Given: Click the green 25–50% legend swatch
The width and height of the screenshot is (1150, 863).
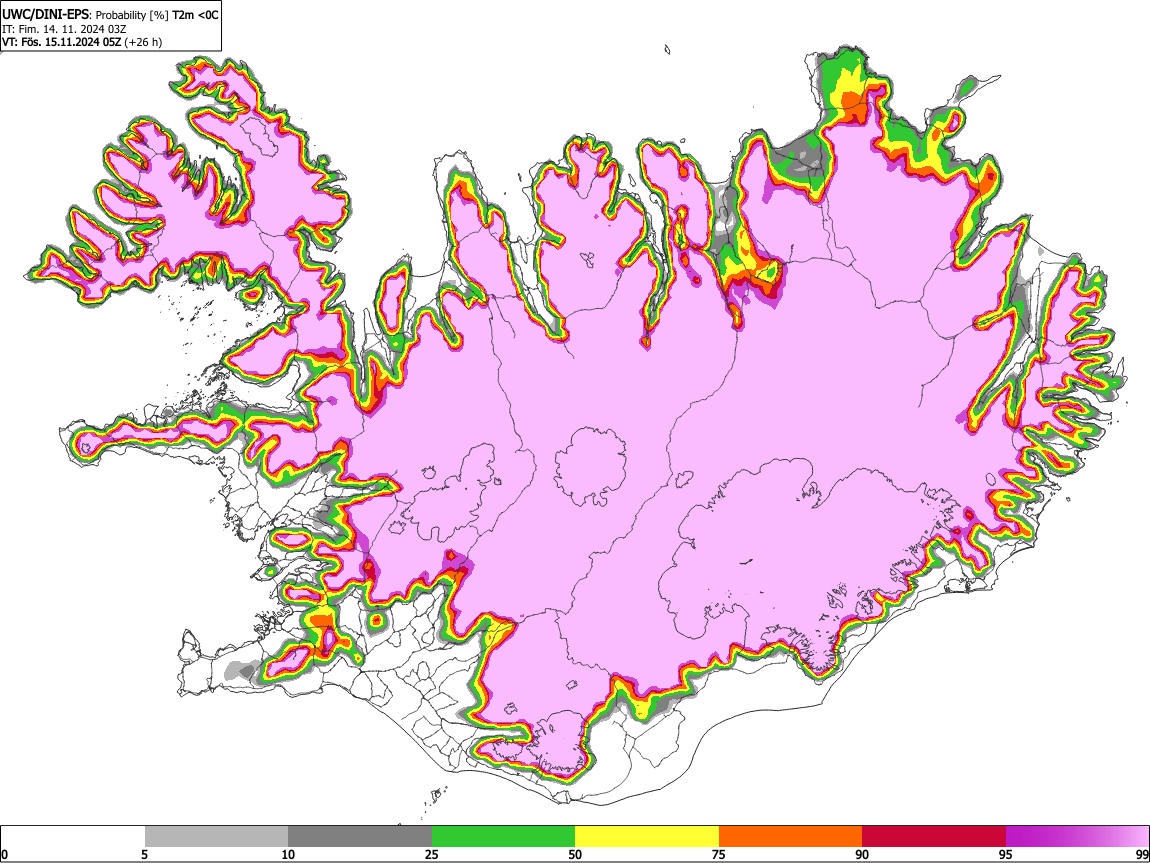Looking at the screenshot, I should (x=503, y=837).
